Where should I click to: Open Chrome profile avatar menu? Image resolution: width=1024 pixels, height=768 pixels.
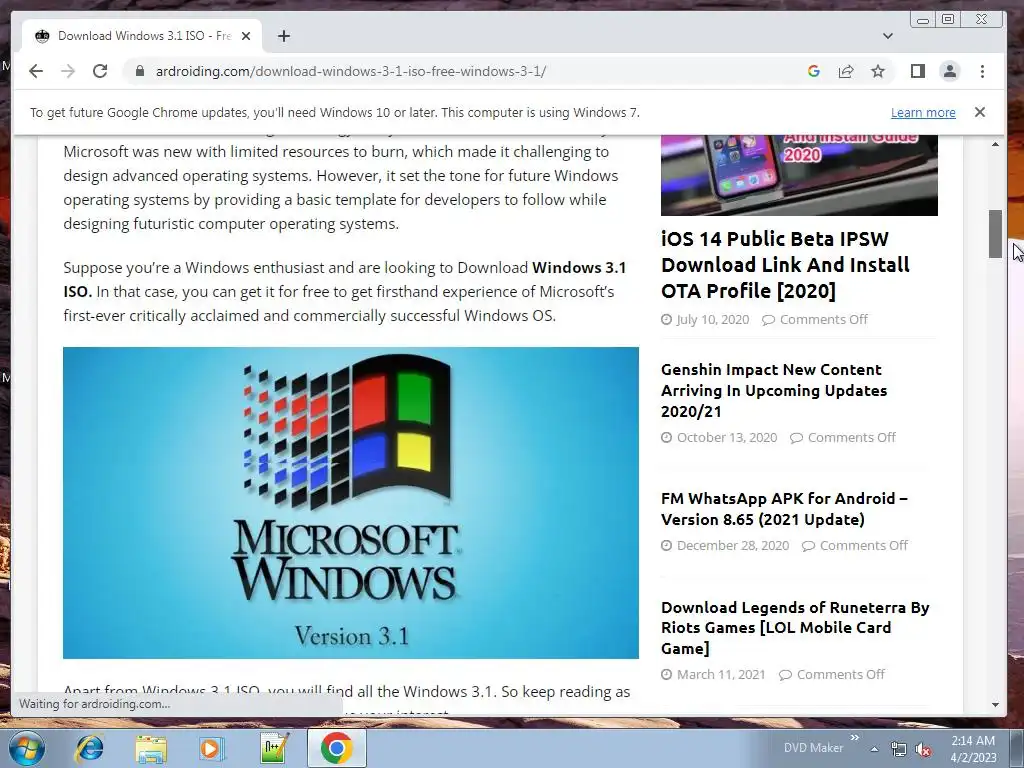(950, 71)
